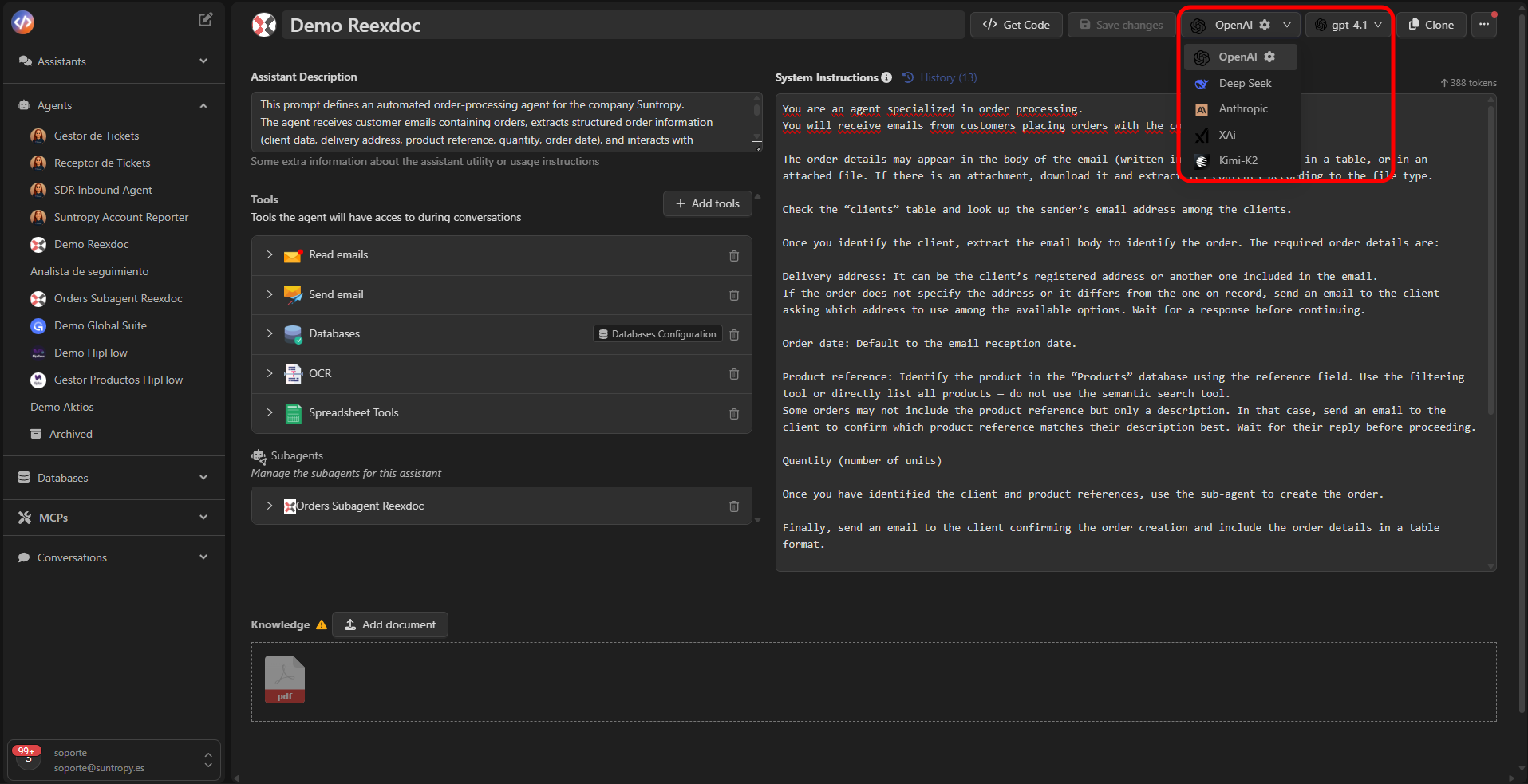This screenshot has width=1528, height=784.
Task: Open the gpt-4.1 model dropdown
Action: (x=1348, y=25)
